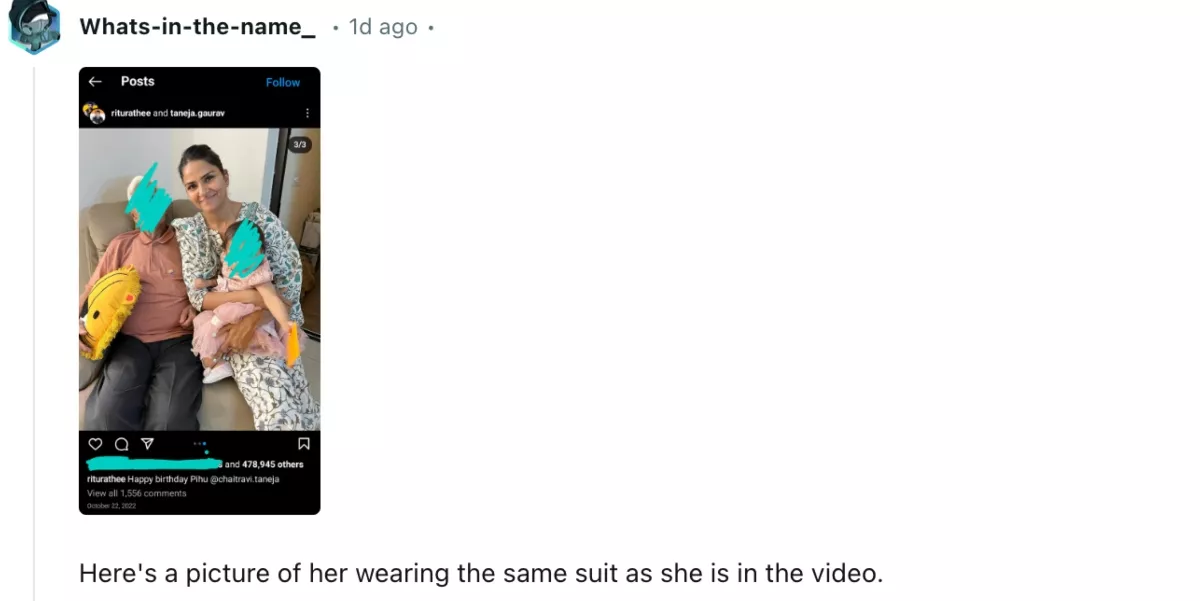Open taneja.gaurav collaborator profile

coord(197,114)
